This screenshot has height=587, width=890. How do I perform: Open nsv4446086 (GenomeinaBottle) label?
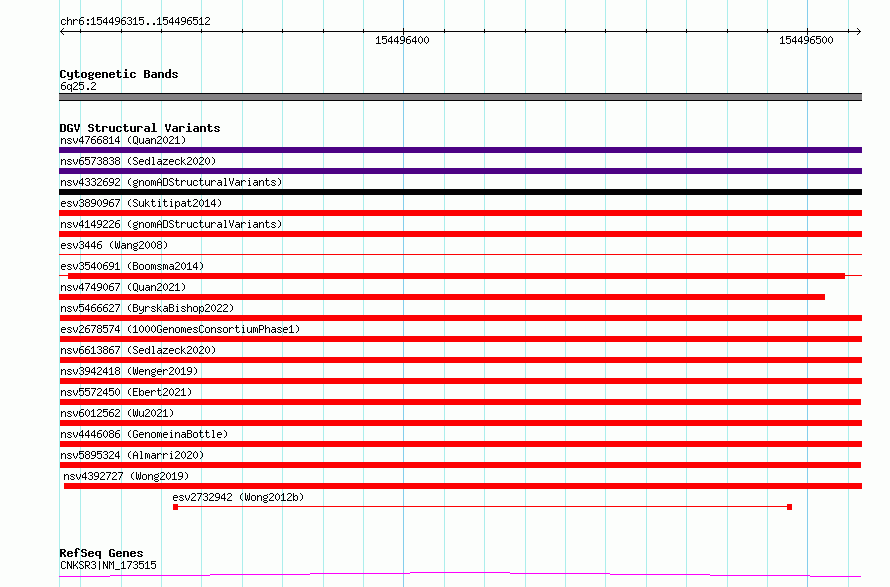(x=144, y=434)
